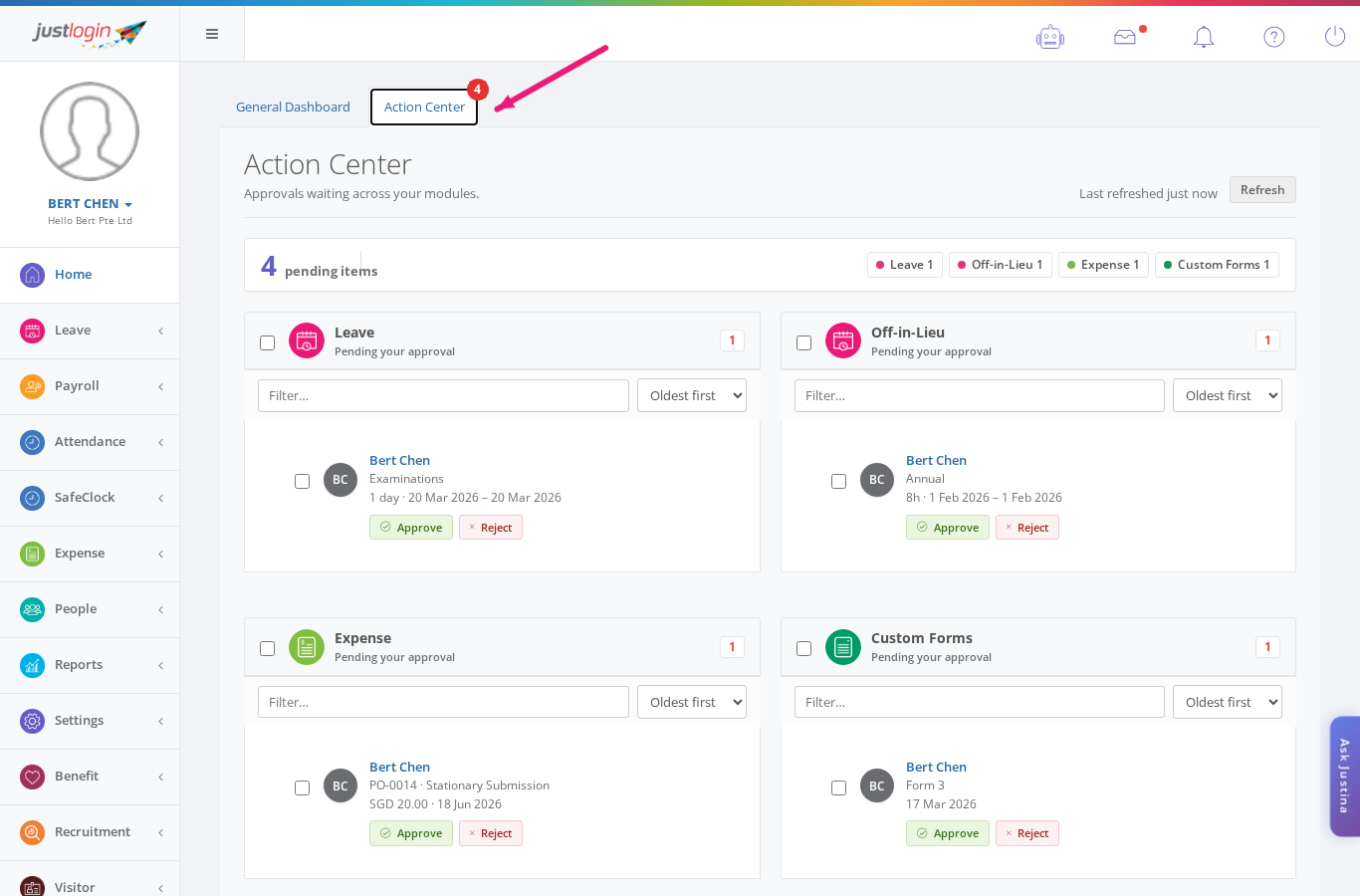Open the SafeClock menu item
This screenshot has width=1360, height=896.
point(90,498)
